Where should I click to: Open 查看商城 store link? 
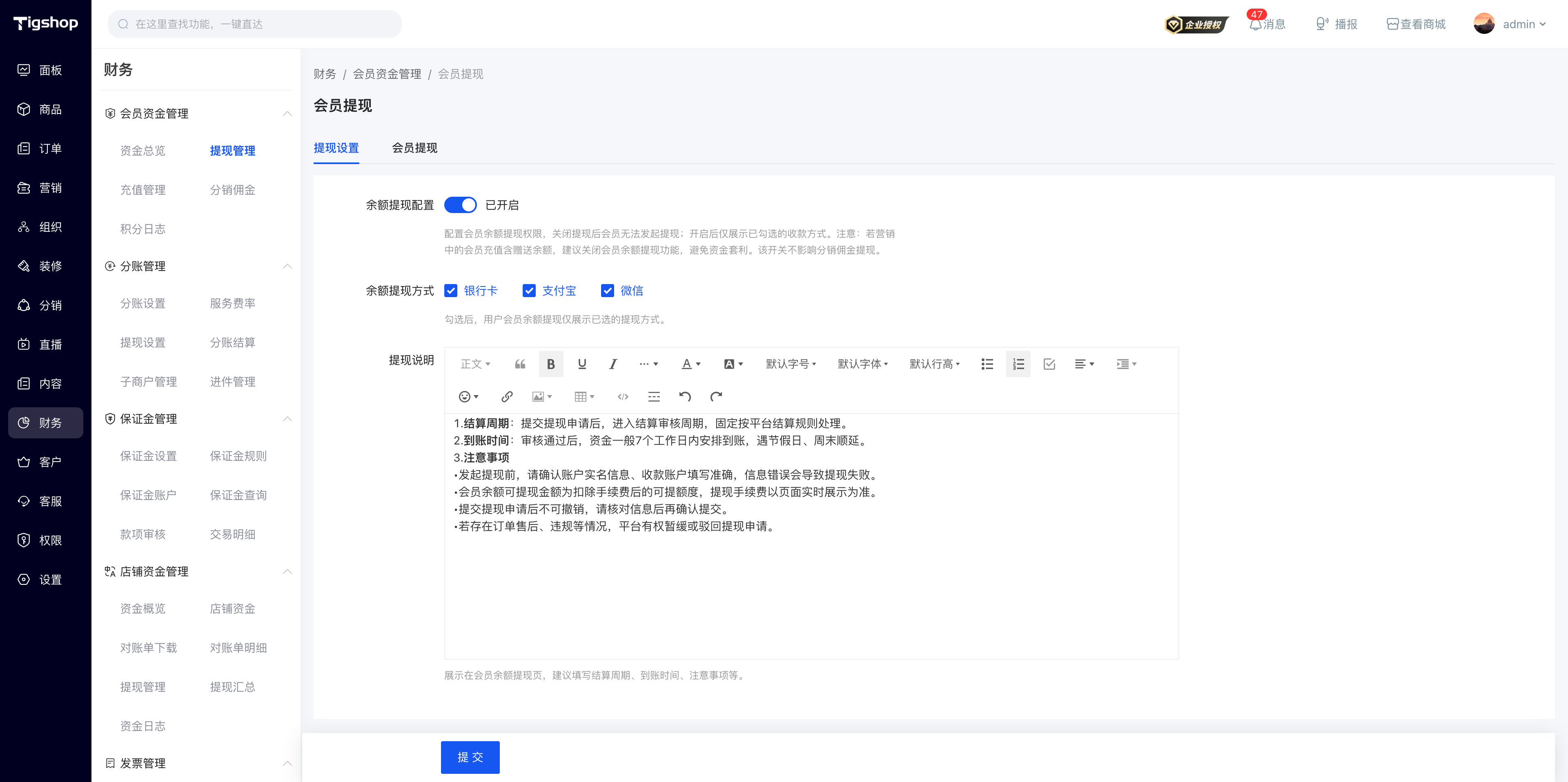1416,24
